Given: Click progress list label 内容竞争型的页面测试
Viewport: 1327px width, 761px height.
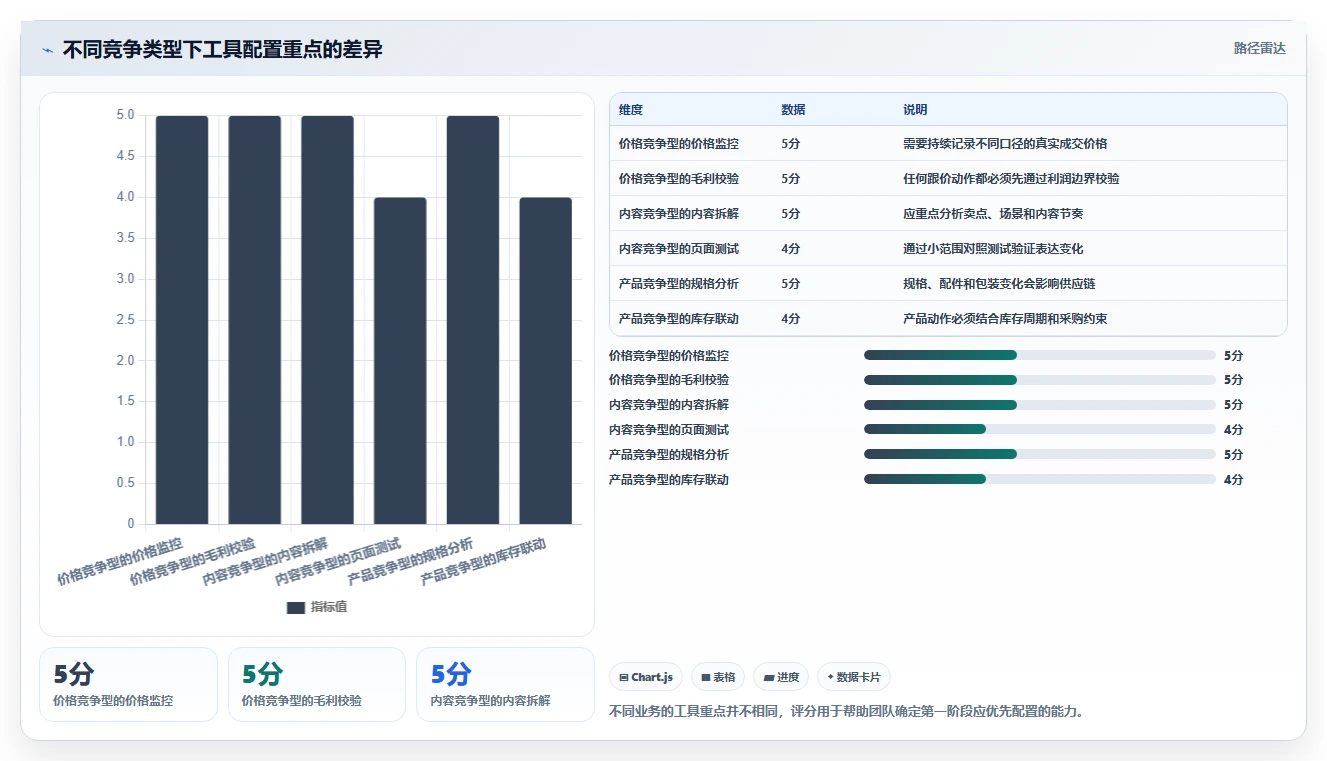Looking at the screenshot, I should pos(669,430).
